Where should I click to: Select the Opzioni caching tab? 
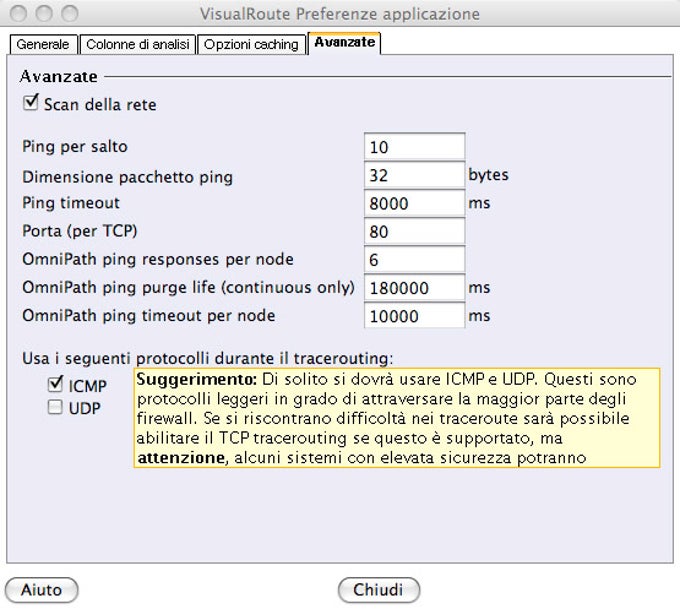pos(251,44)
